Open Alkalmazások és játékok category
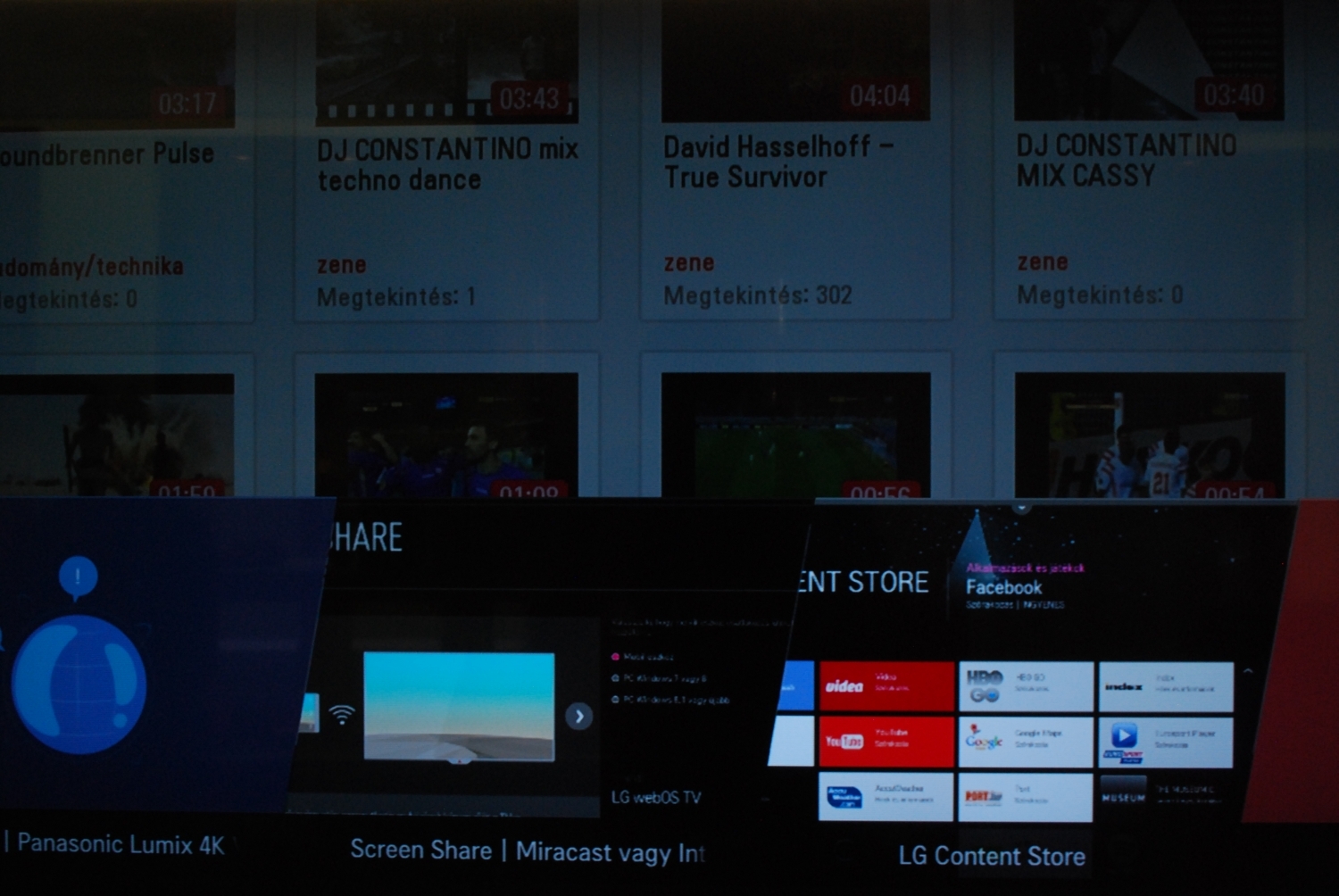Screen dimensions: 1339x896 [x=1025, y=568]
